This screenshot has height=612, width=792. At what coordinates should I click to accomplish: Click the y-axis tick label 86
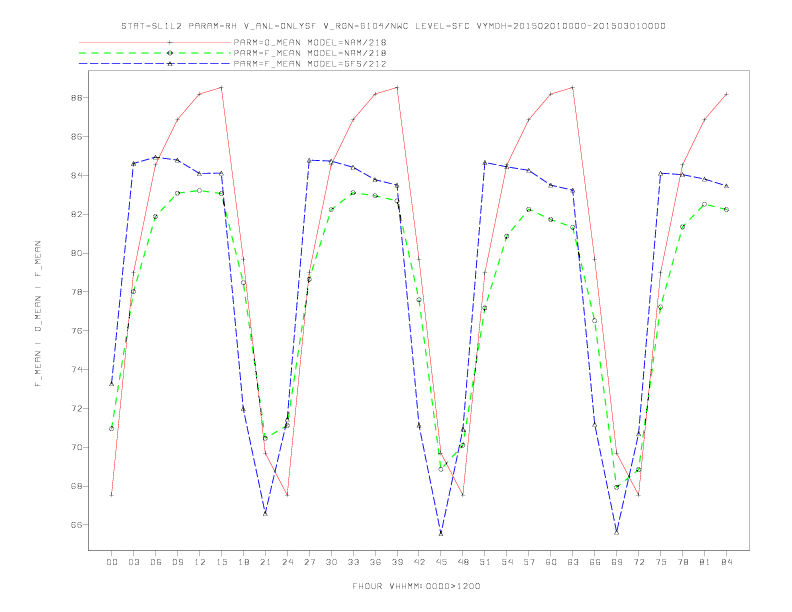pos(76,136)
